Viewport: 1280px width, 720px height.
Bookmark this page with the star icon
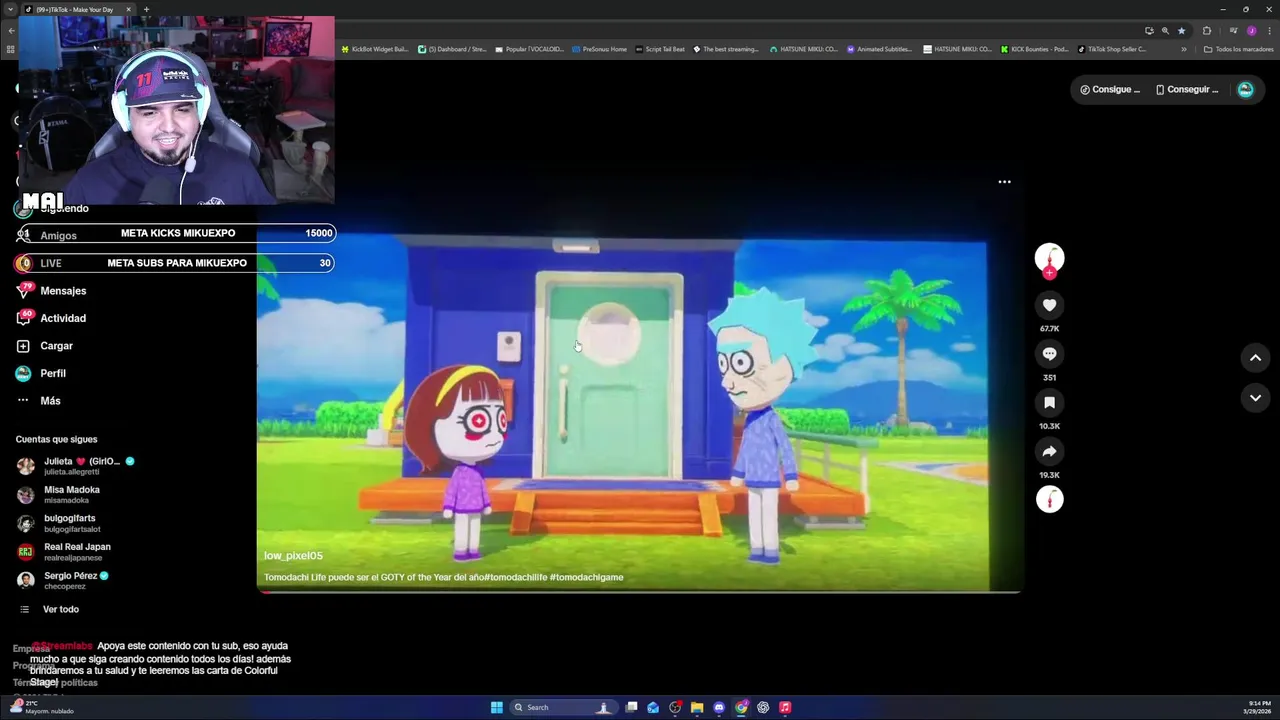point(1181,31)
